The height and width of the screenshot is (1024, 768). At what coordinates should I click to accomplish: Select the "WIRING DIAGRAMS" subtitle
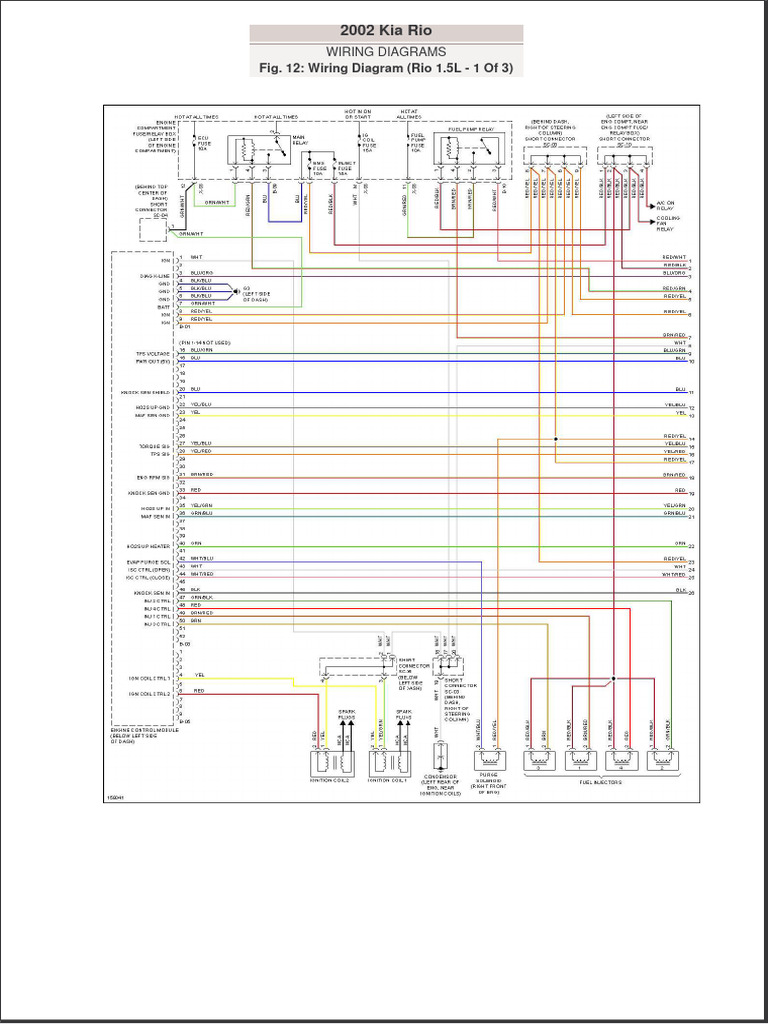386,52
